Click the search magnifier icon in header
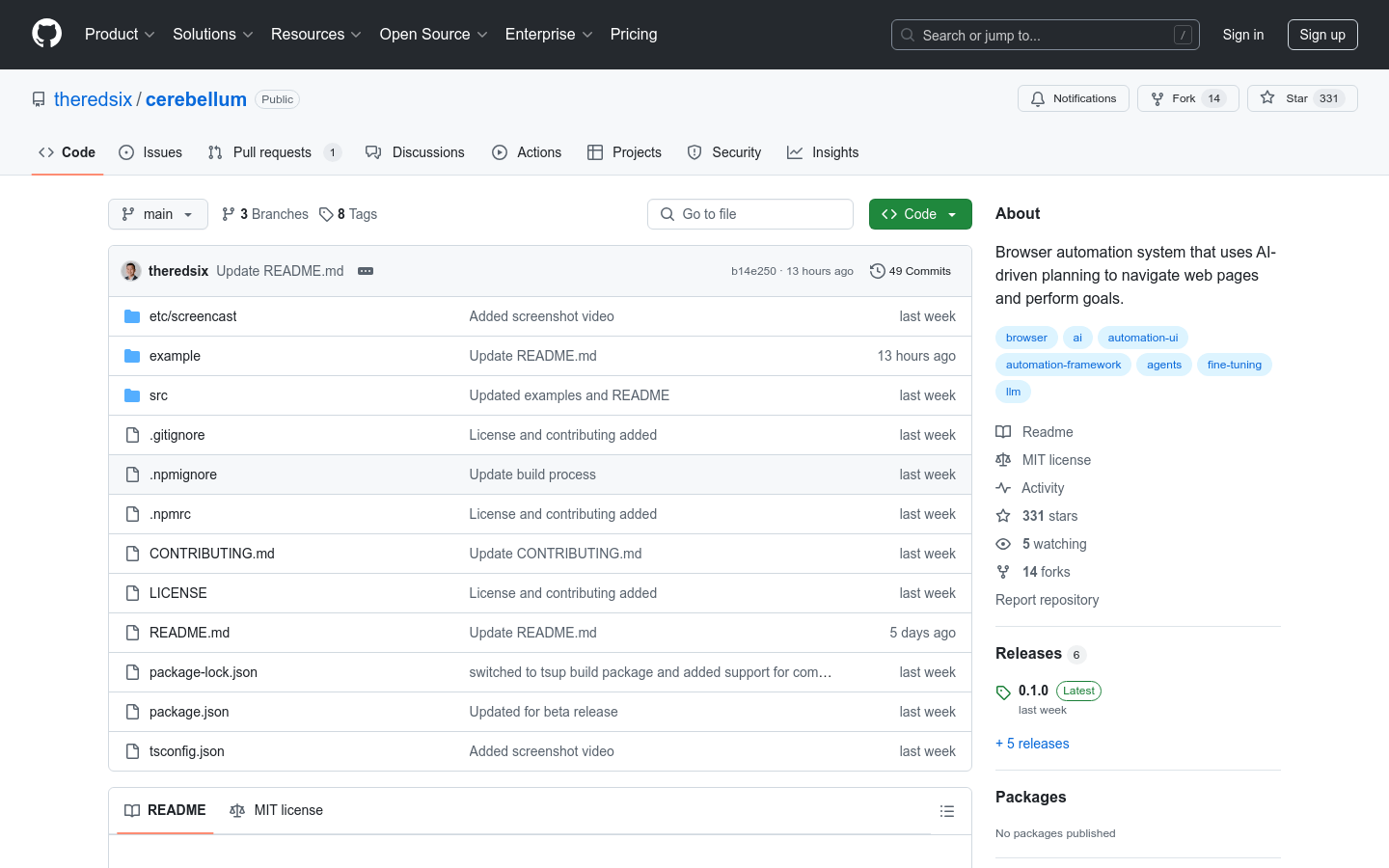Image resolution: width=1389 pixels, height=868 pixels. pyautogui.click(x=908, y=35)
